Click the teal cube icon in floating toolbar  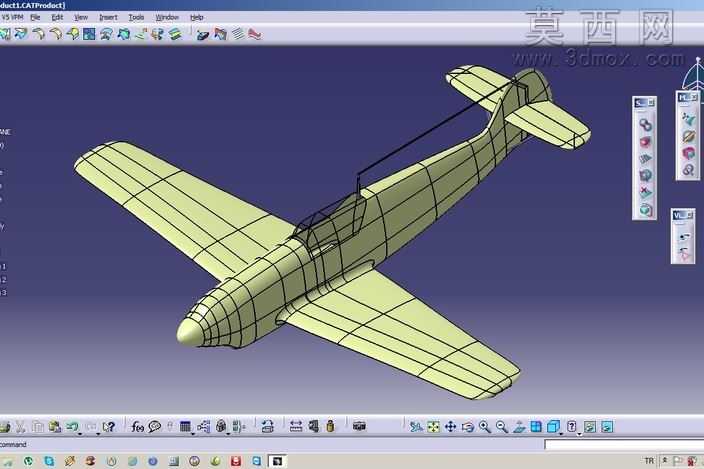click(x=645, y=210)
